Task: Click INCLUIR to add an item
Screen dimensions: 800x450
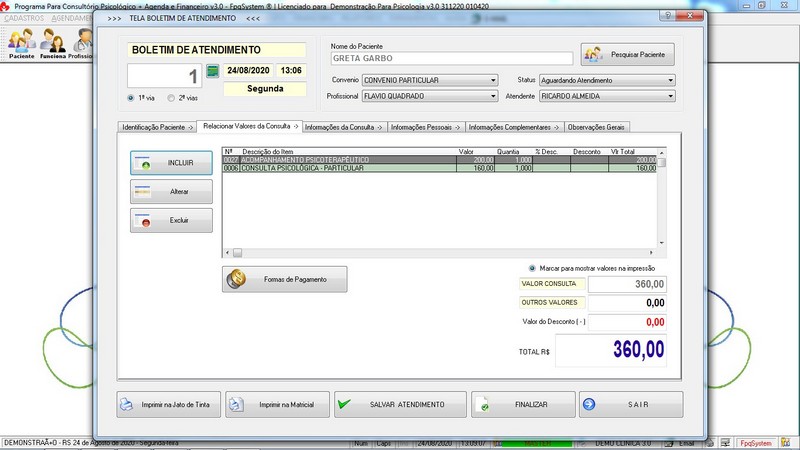Action: (171, 163)
